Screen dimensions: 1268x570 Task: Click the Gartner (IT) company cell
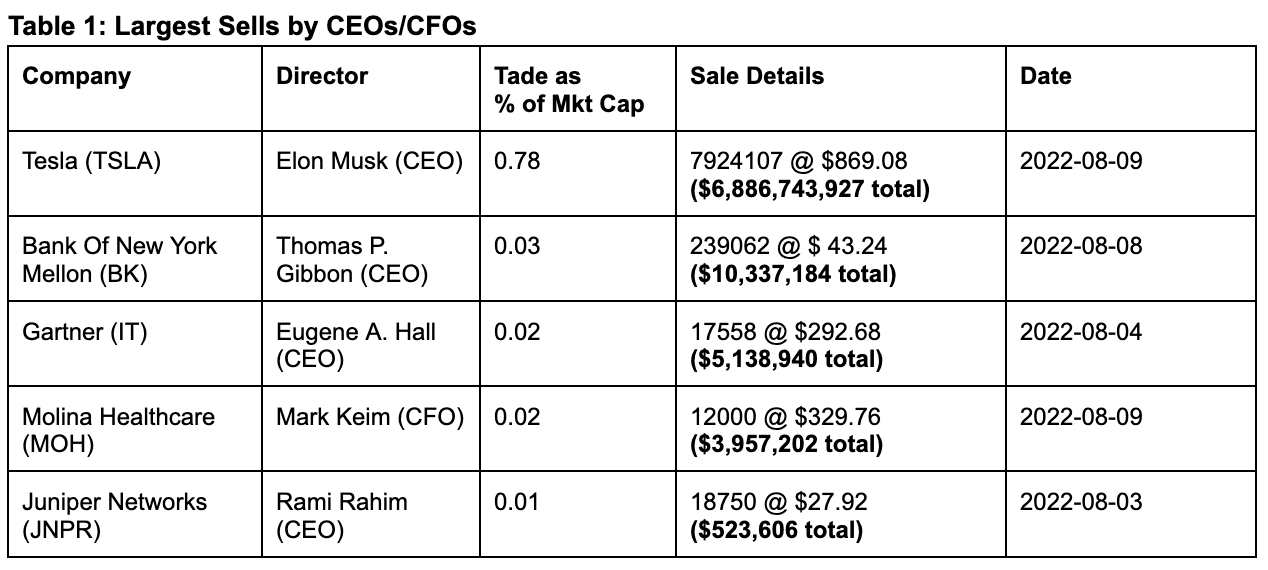coord(136,343)
